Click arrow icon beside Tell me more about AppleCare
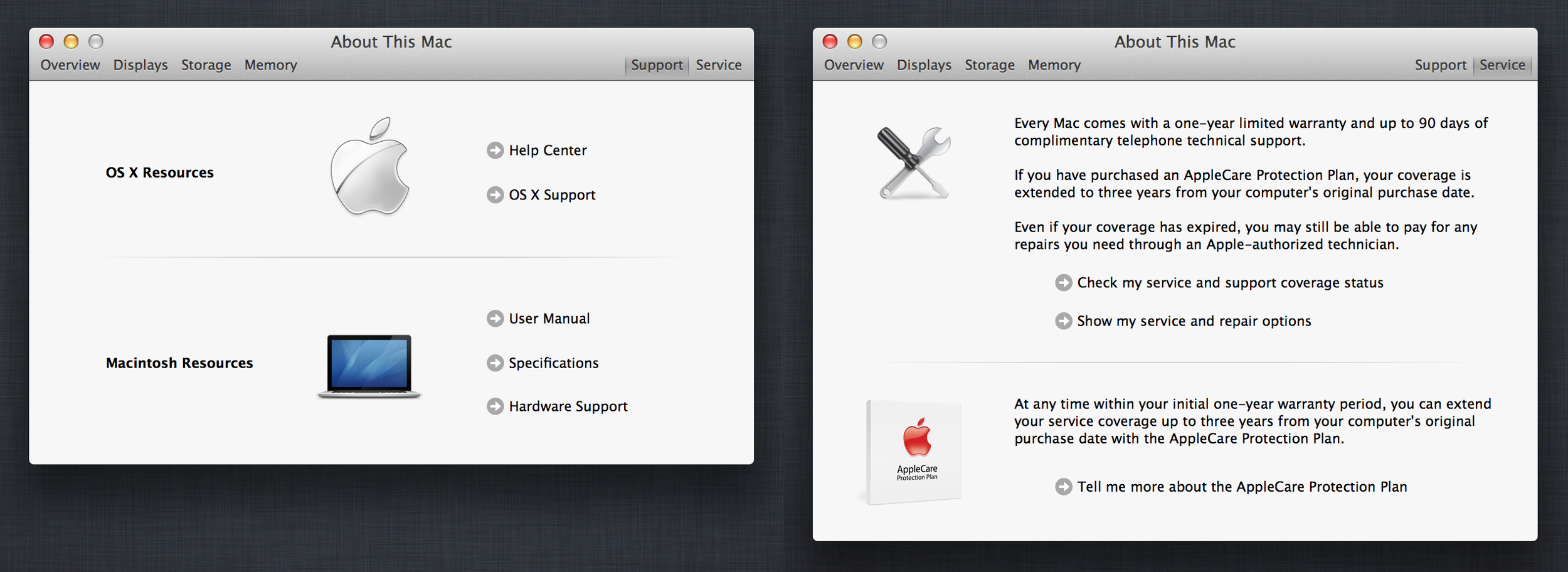Viewport: 1568px width, 572px height. point(1063,487)
